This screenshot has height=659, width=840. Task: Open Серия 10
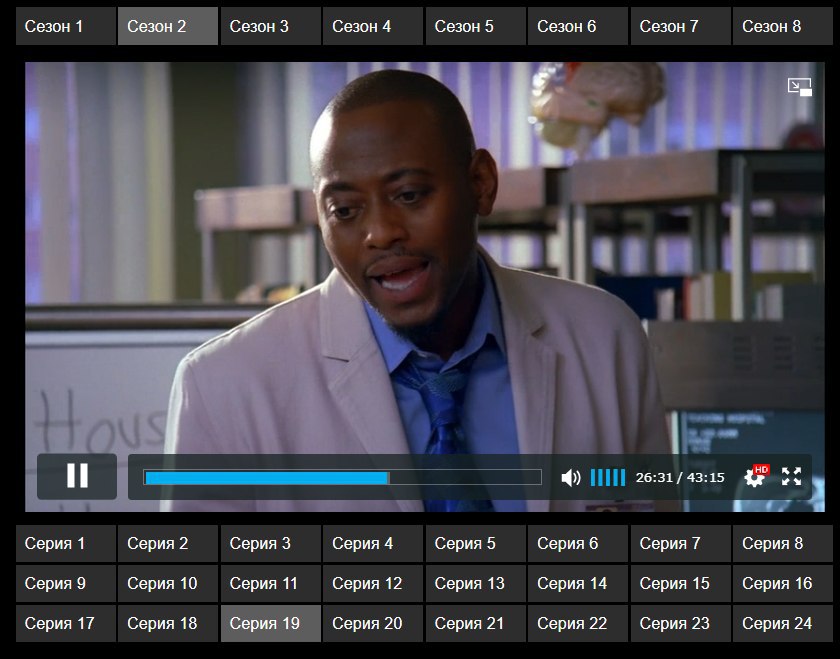[168, 583]
